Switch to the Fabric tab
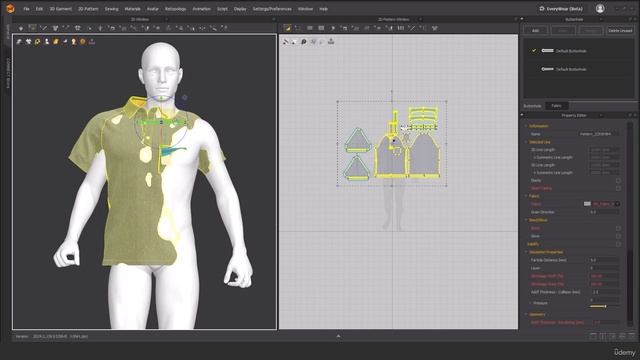This screenshot has width=640, height=360. (556, 106)
